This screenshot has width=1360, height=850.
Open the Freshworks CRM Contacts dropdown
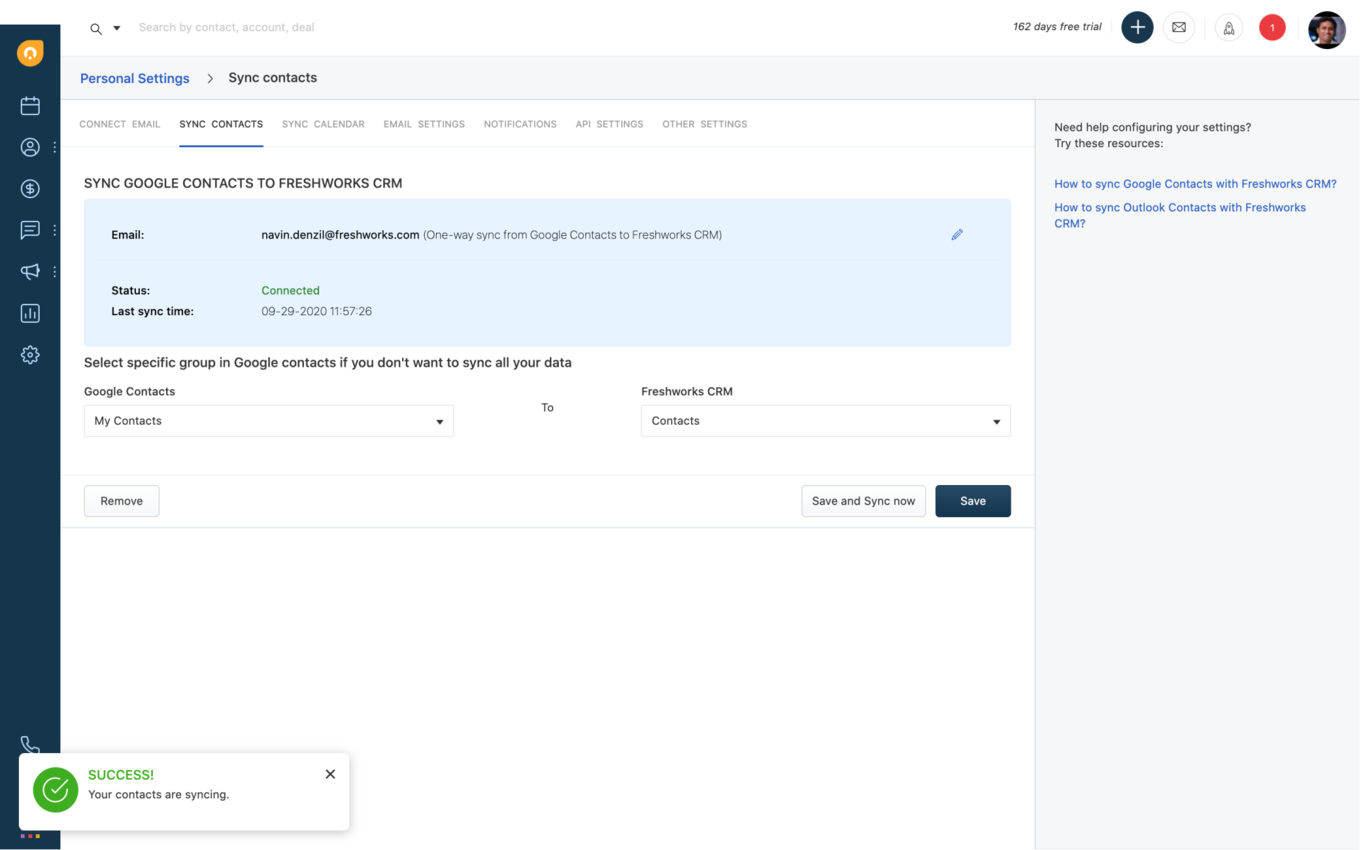(824, 420)
